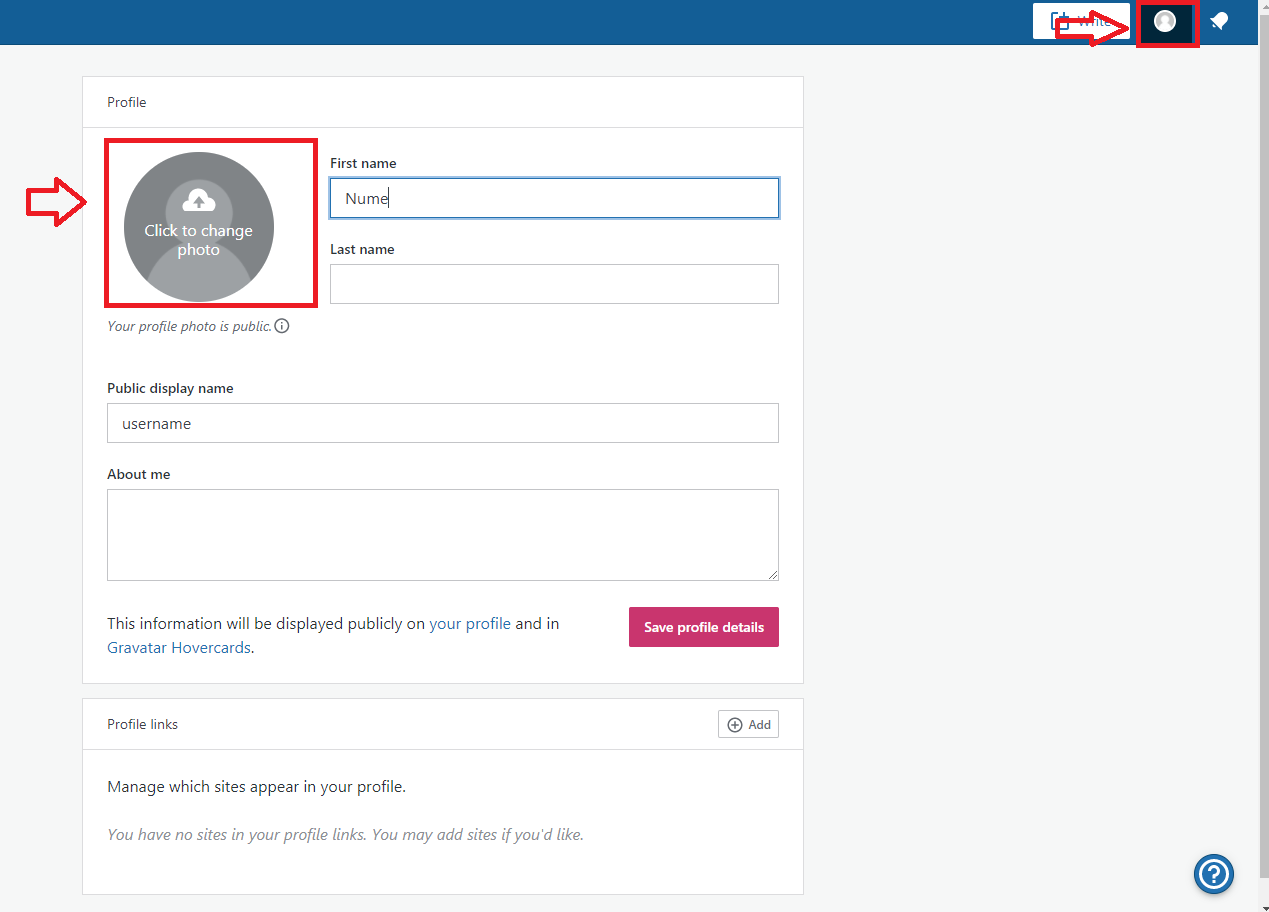Click the Write post button
The width and height of the screenshot is (1269, 912).
point(1080,21)
